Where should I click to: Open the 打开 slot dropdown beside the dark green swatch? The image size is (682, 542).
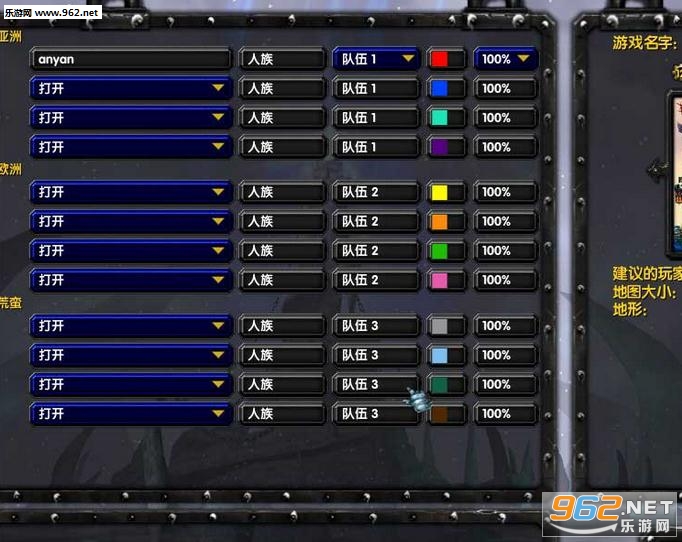click(130, 384)
